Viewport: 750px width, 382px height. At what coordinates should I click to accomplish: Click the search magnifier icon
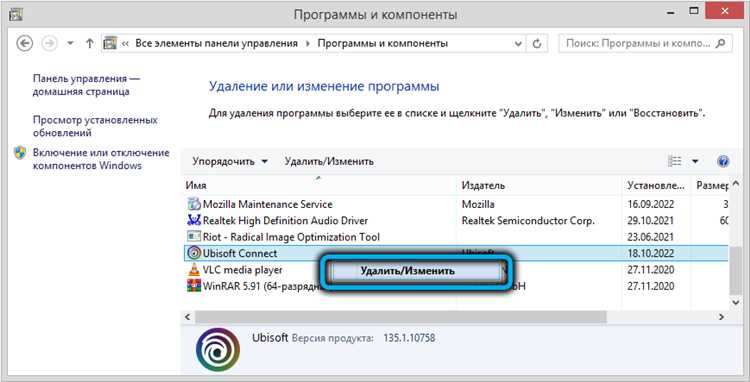click(719, 44)
